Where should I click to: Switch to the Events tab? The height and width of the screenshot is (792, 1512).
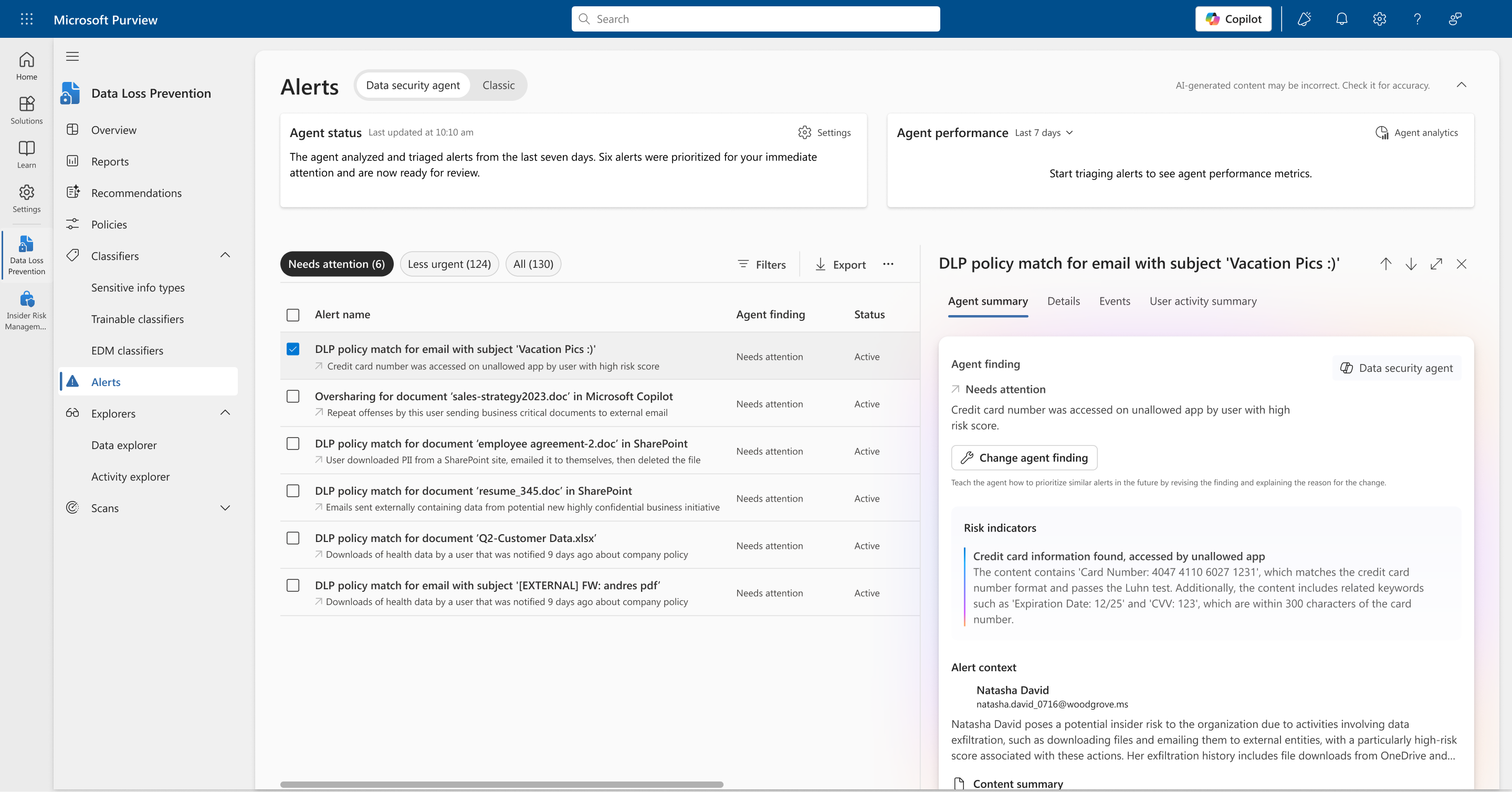[1115, 301]
